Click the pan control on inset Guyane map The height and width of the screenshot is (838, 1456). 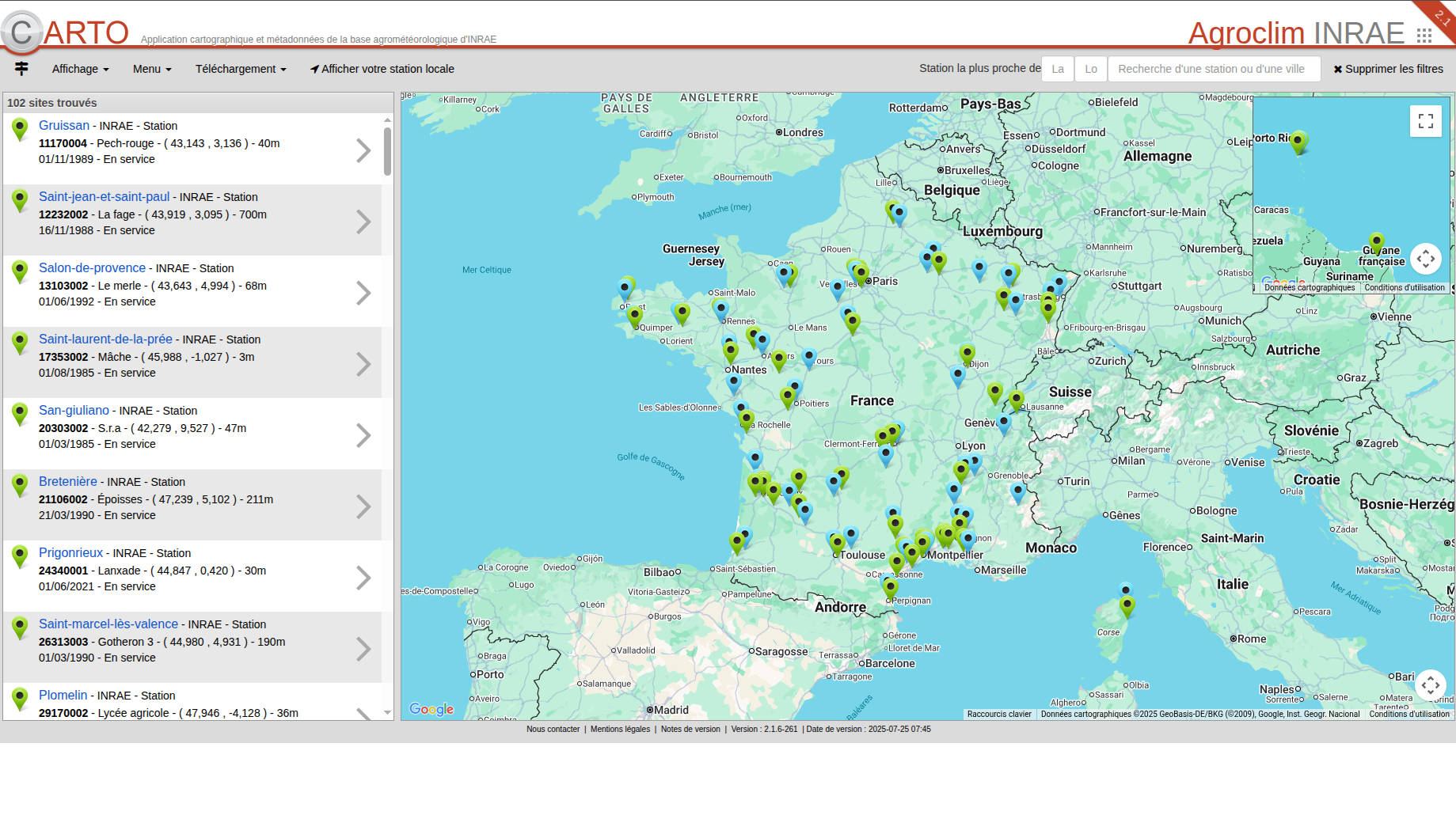(1425, 259)
